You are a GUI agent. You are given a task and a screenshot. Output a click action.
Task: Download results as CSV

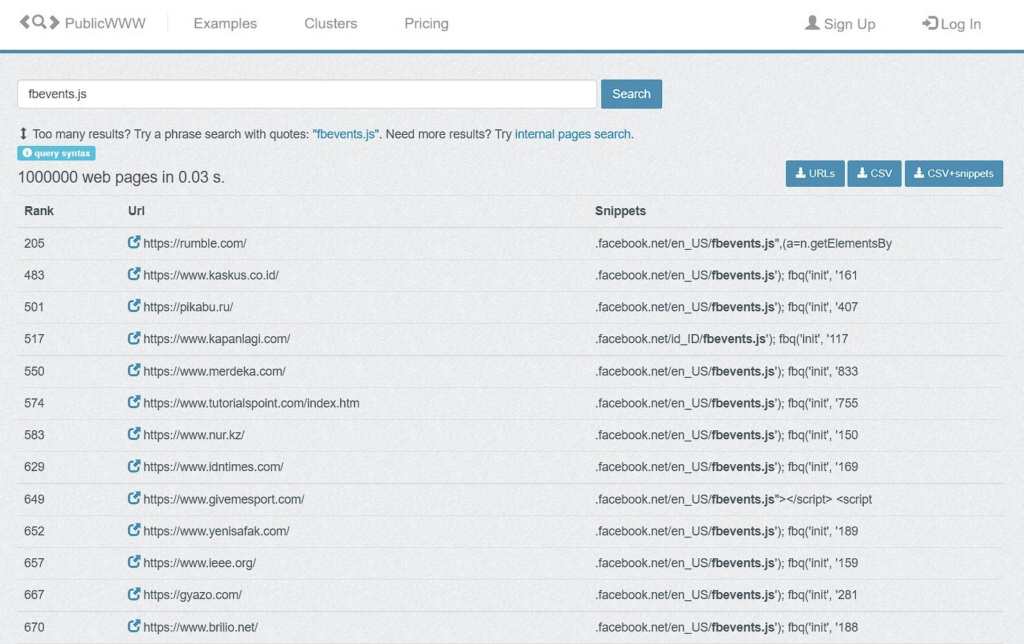point(874,173)
